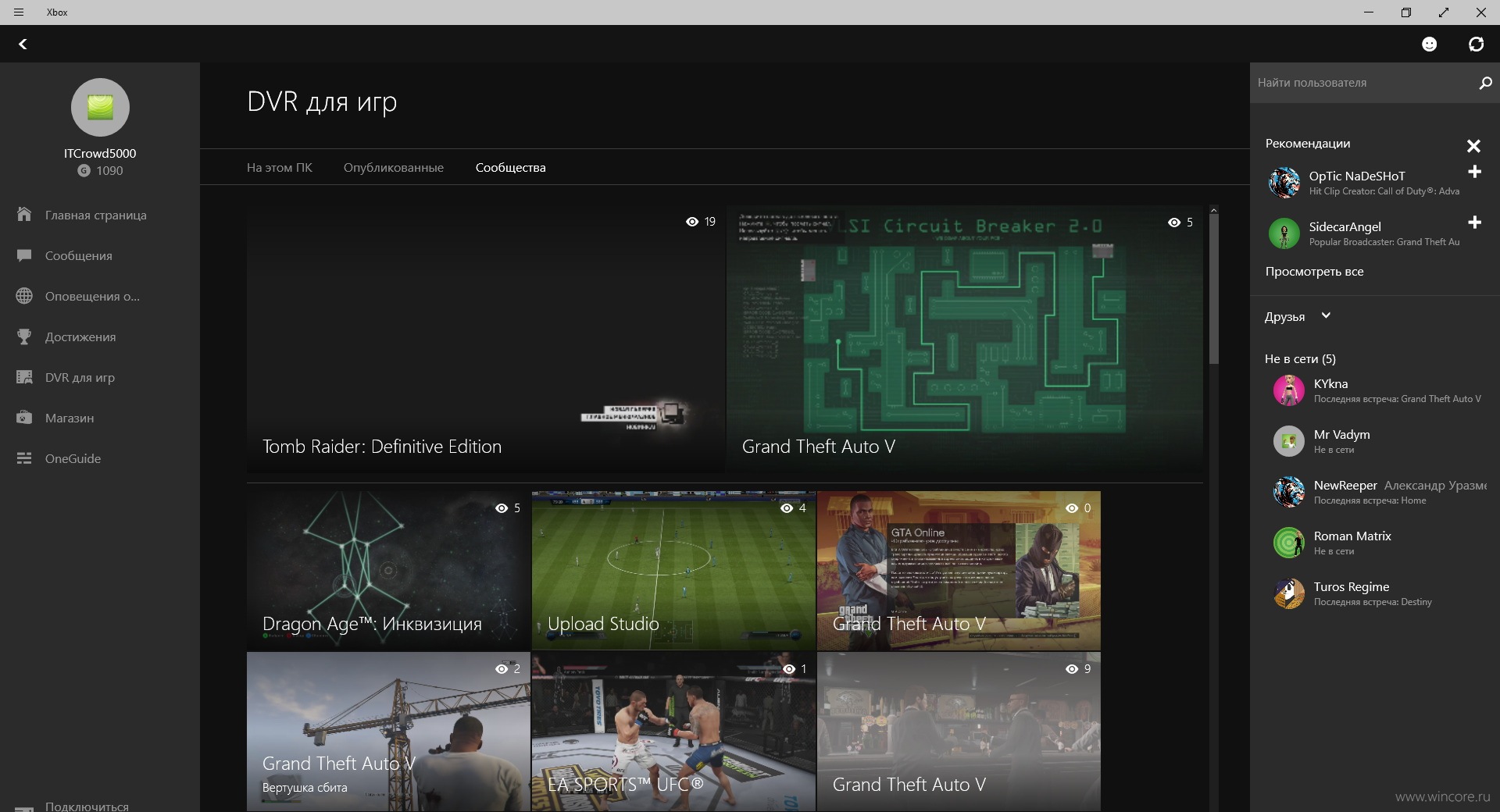Open OpTic NaDeSHoT avatar
This screenshot has width=1500, height=812.
(1284, 183)
